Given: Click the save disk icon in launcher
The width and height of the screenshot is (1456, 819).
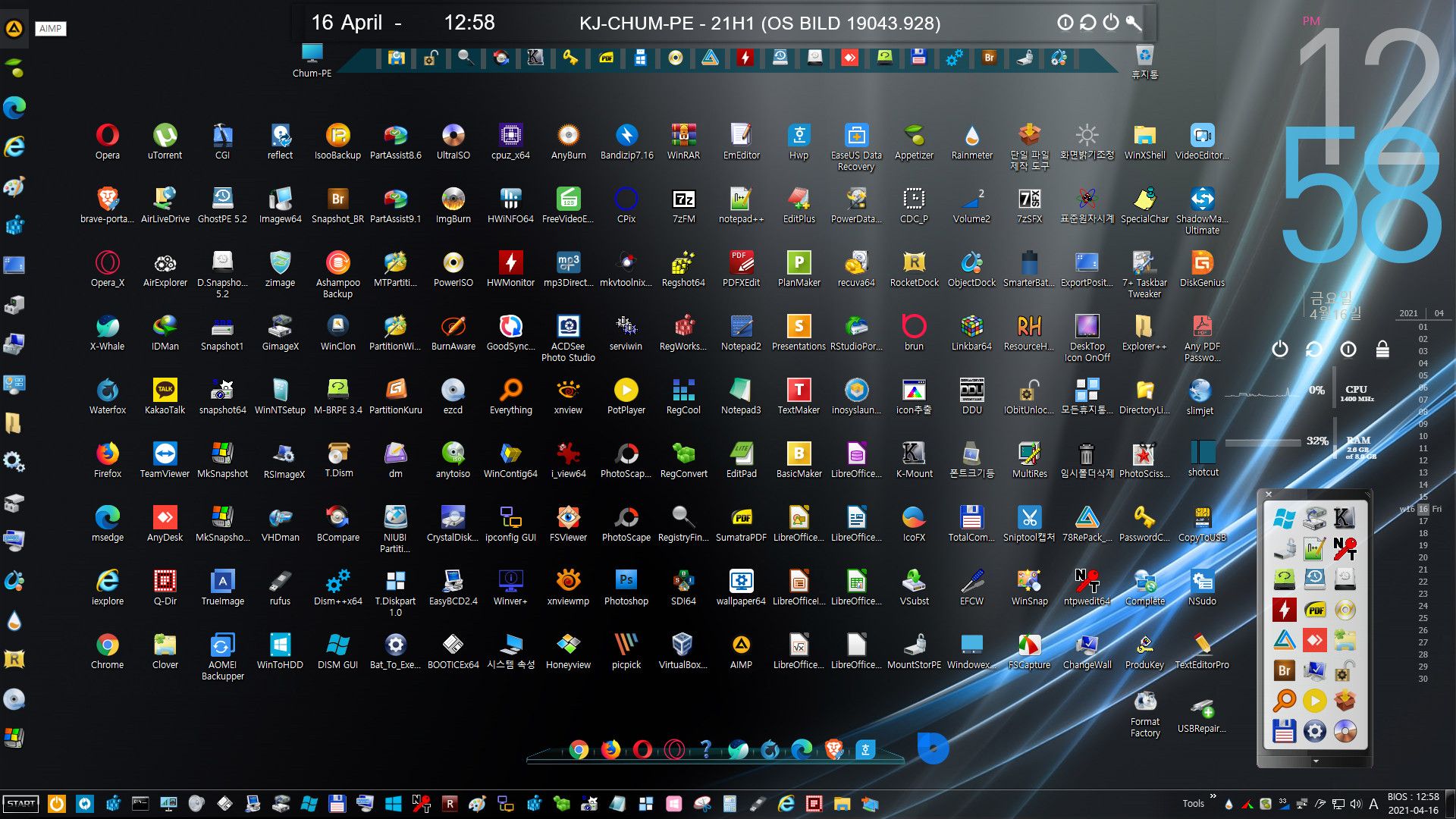Looking at the screenshot, I should point(1284,731).
